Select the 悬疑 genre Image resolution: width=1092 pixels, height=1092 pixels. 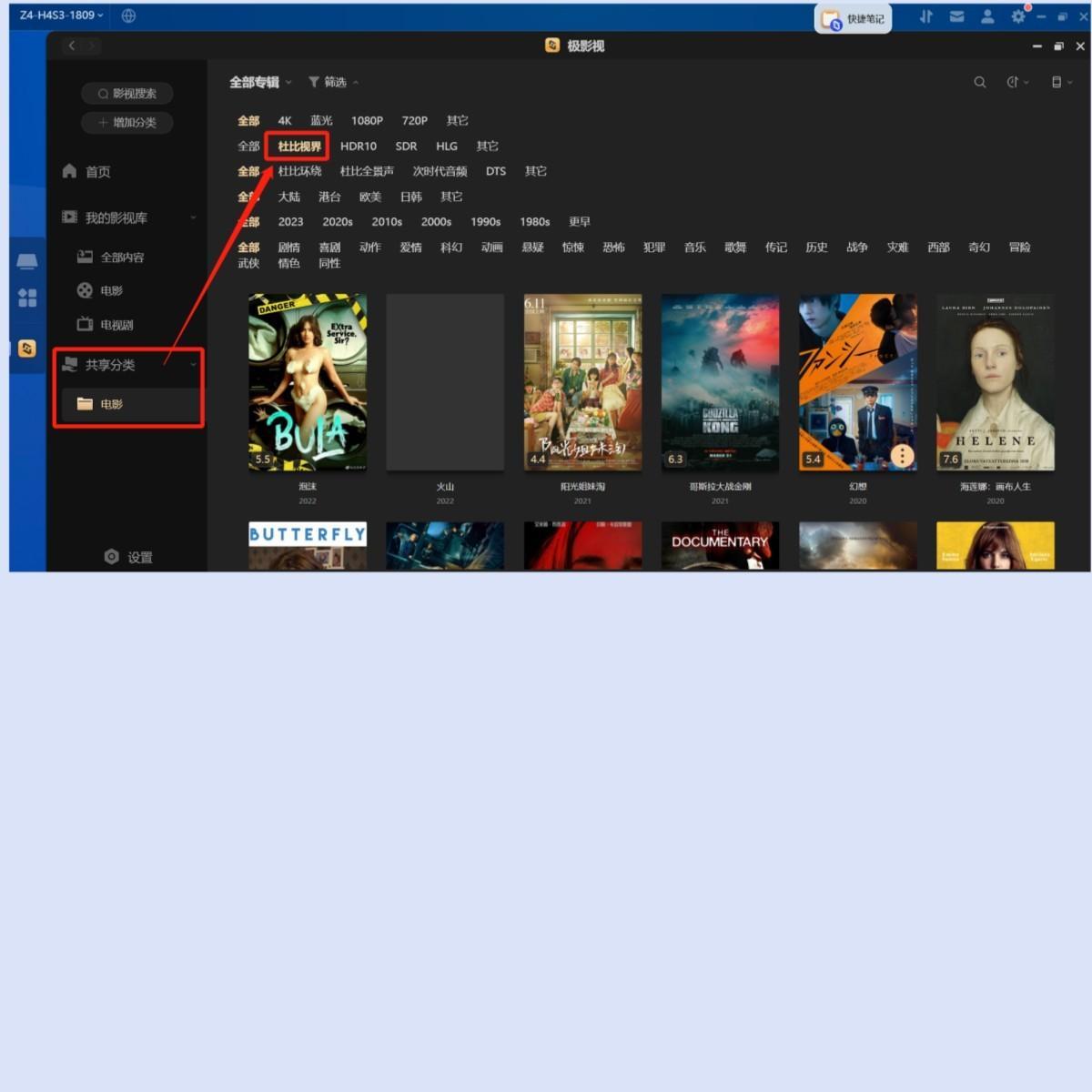532,248
